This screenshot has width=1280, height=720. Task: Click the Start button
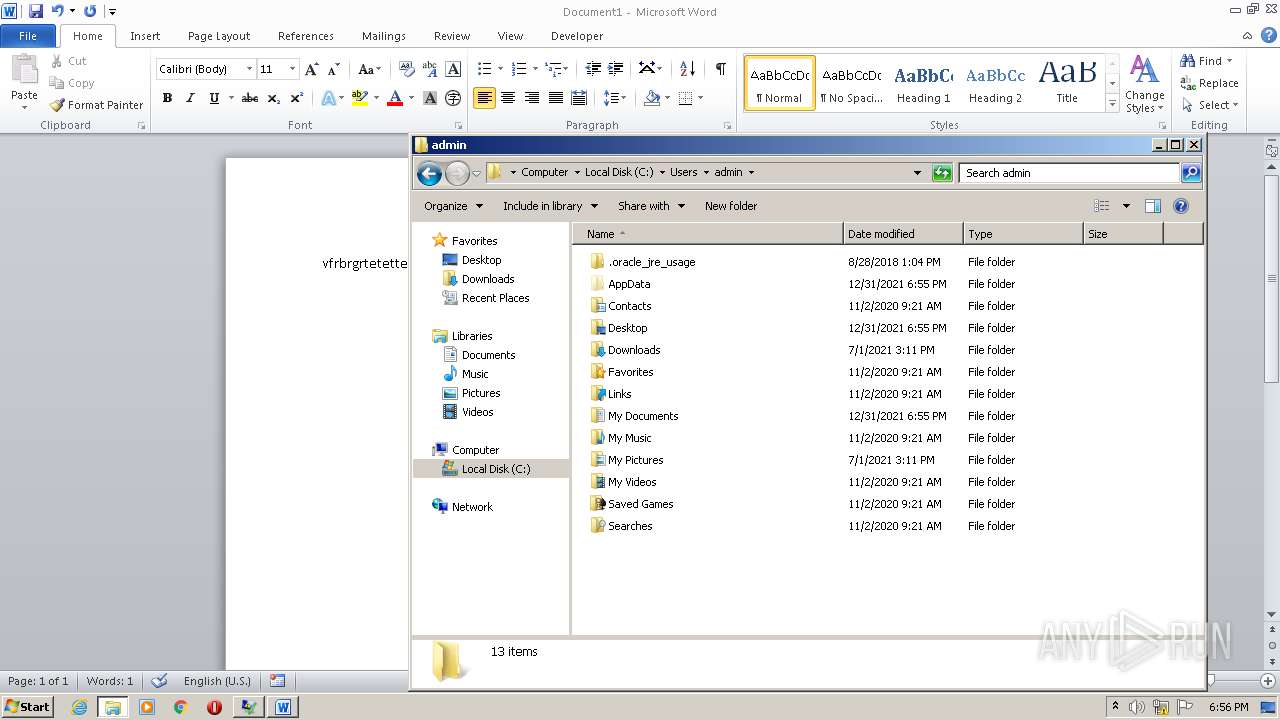tap(27, 707)
